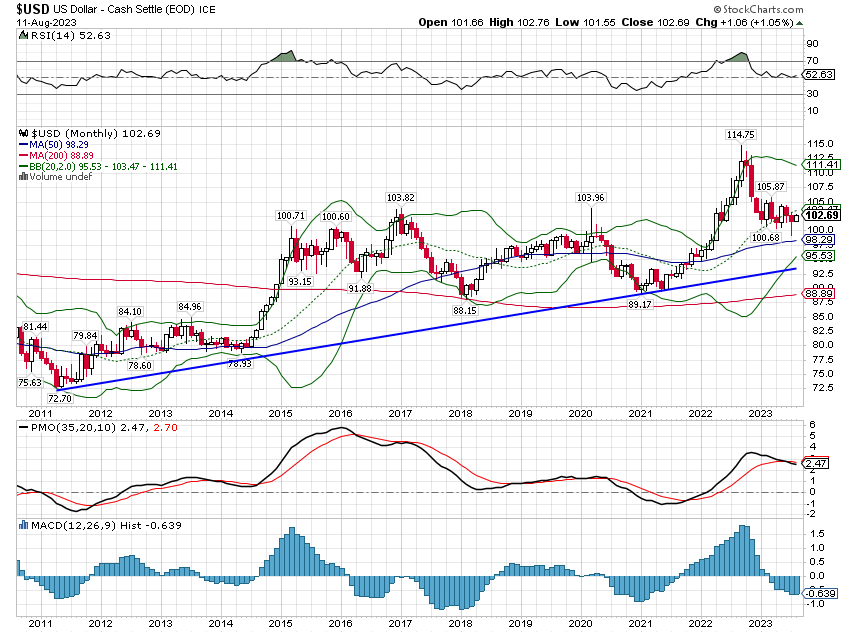Click the candlestick icon beside $USD (Monthly) legend
Image resolution: width=850 pixels, height=633 pixels.
click(x=26, y=133)
